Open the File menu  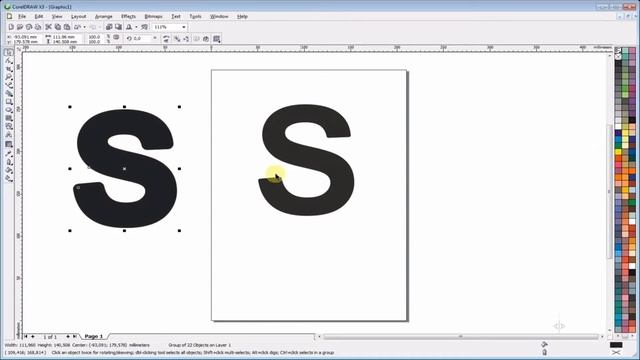click(x=22, y=16)
